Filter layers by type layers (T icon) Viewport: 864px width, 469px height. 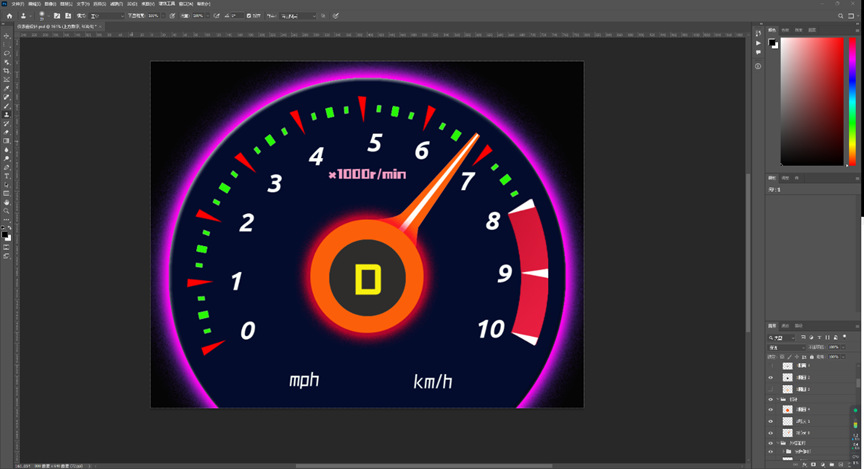click(x=819, y=337)
